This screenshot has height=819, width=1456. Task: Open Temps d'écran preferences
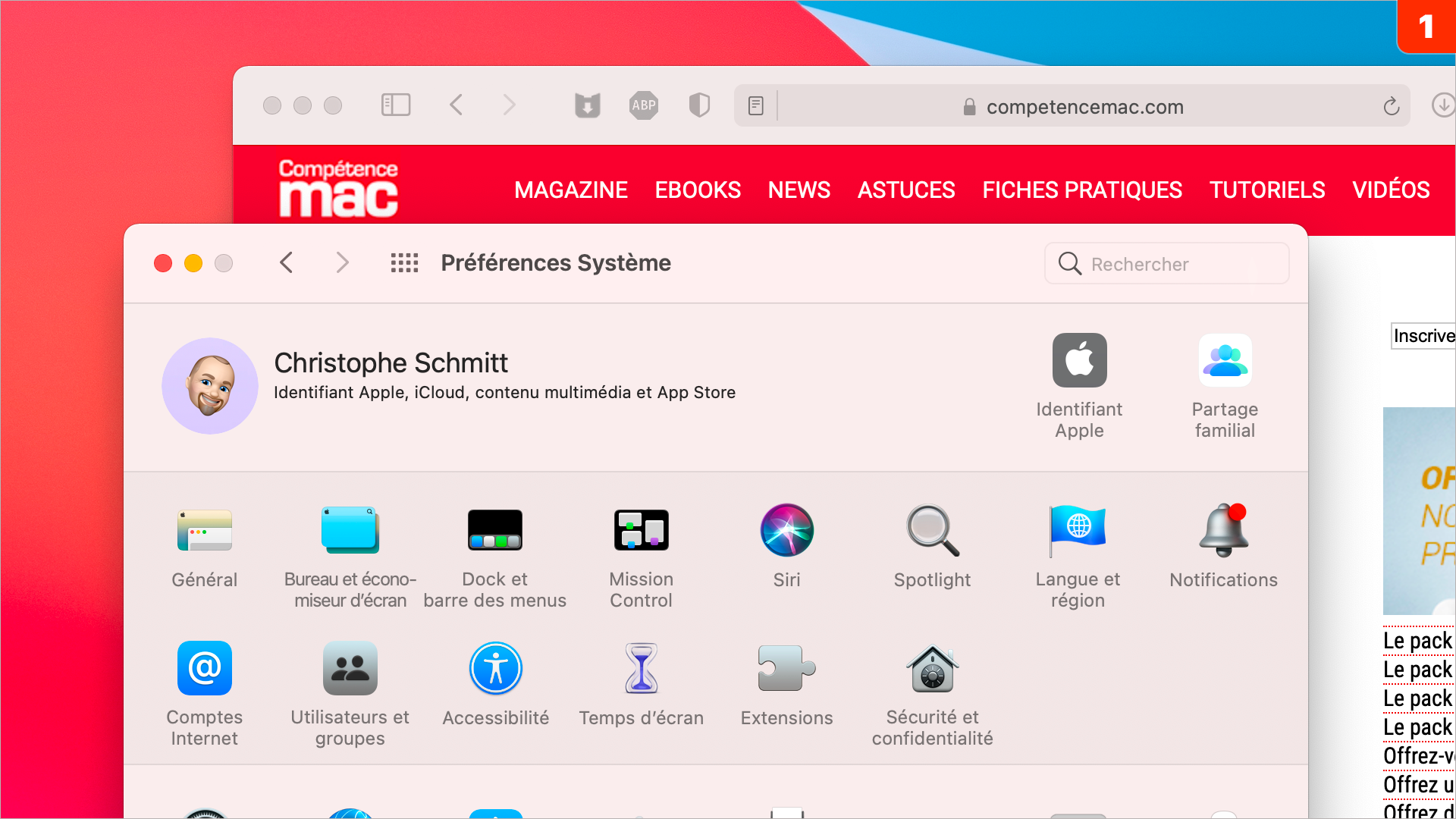pos(641,685)
